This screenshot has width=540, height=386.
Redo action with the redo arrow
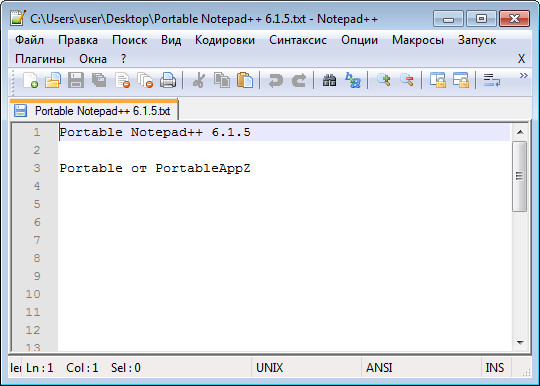[x=299, y=81]
